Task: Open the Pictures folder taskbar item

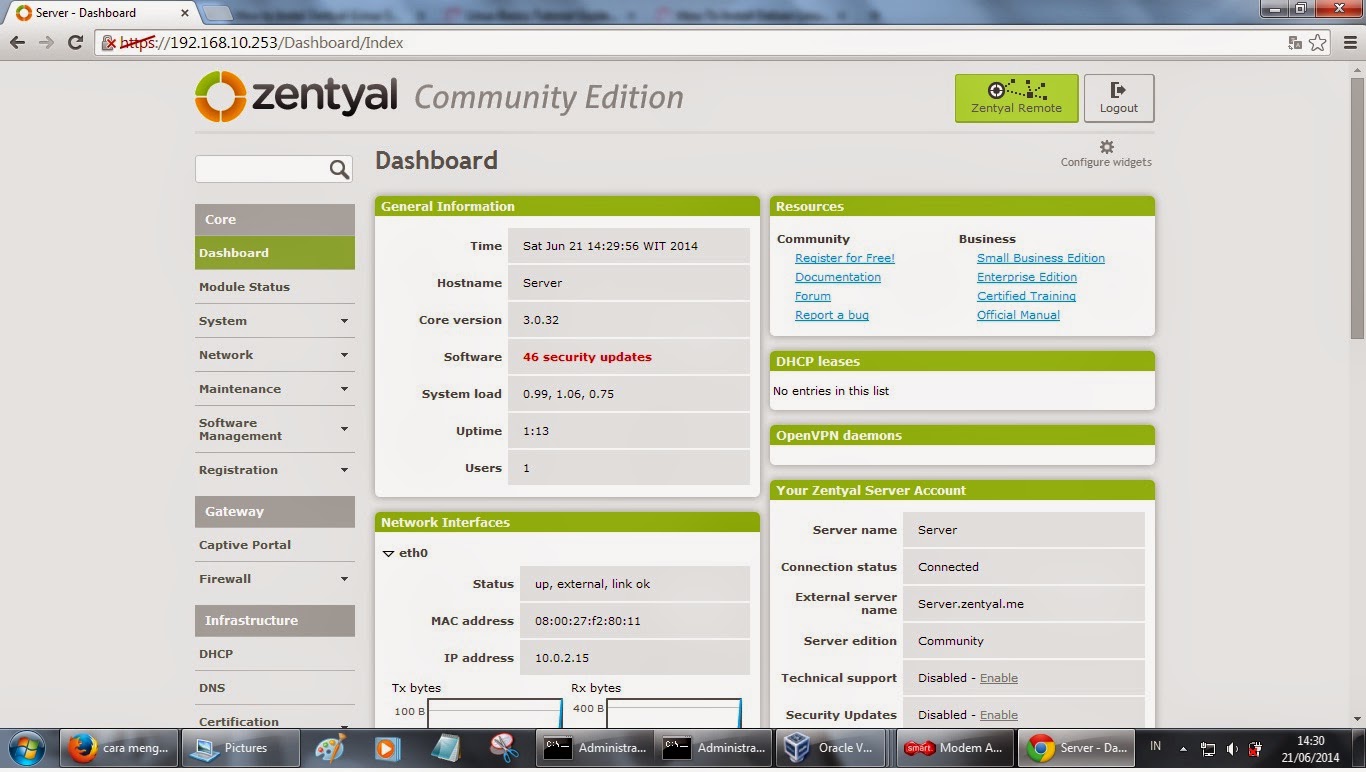Action: pyautogui.click(x=242, y=748)
